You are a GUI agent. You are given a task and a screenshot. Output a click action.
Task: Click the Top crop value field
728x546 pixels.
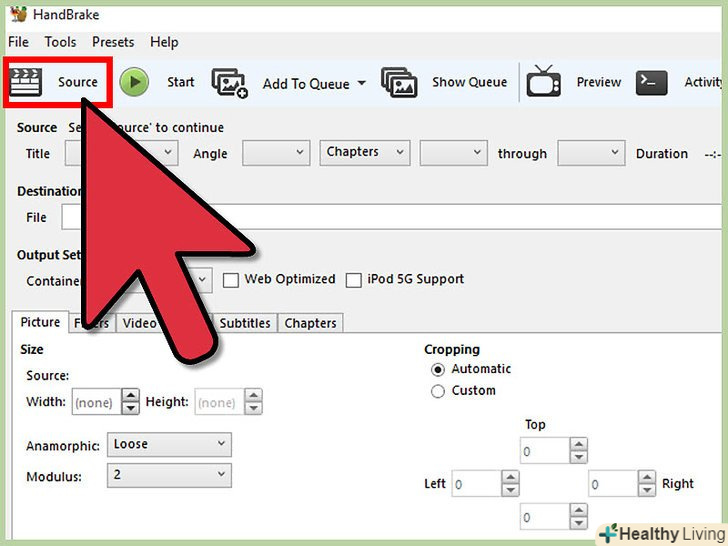tap(545, 450)
